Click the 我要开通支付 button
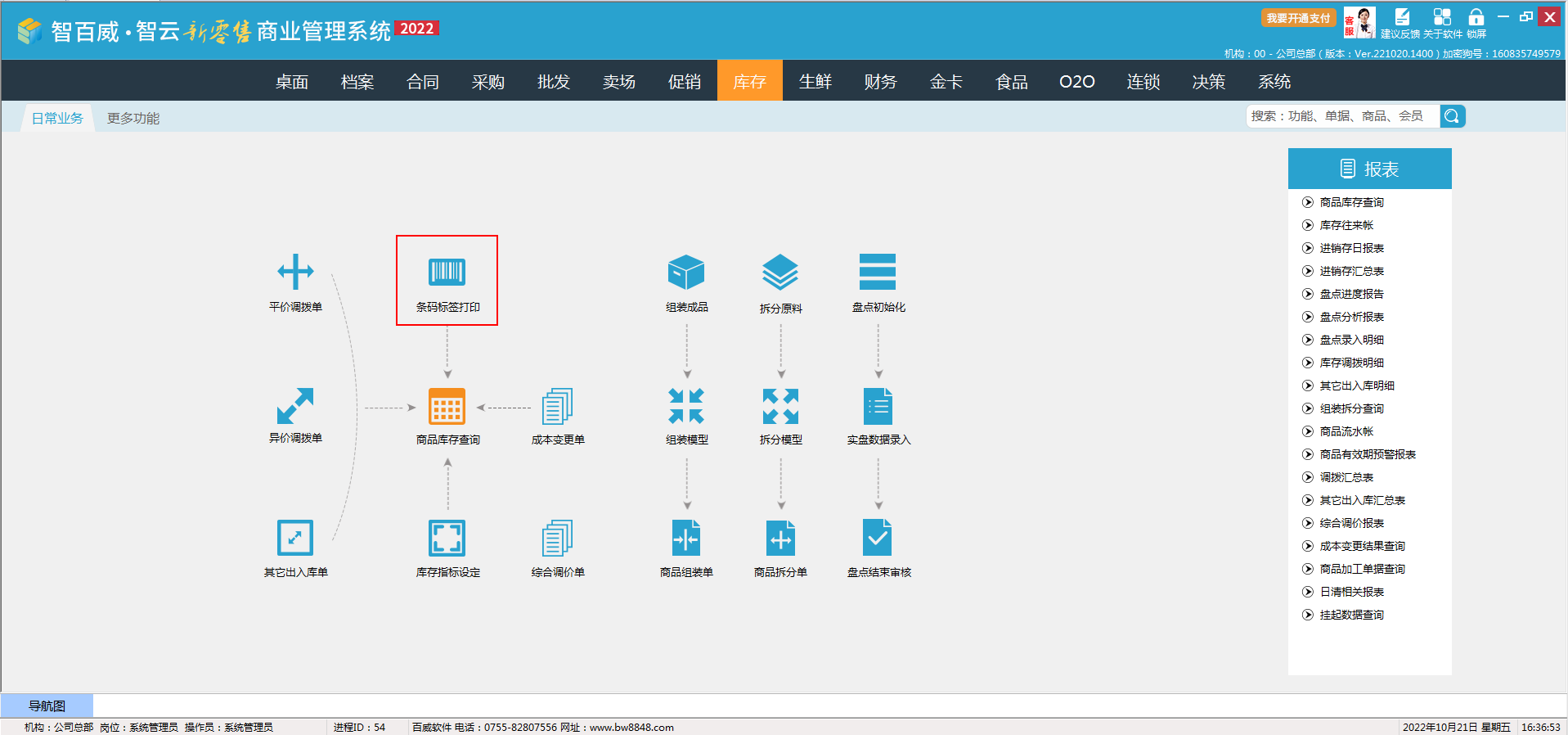This screenshot has width=1568, height=735. pos(1298,18)
